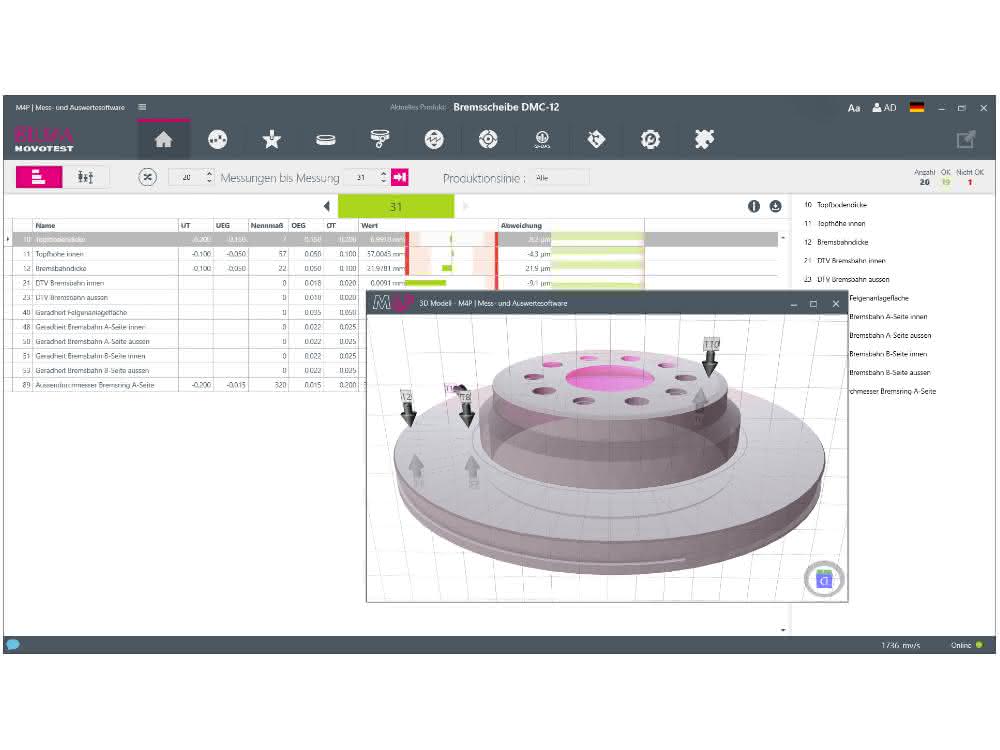Open the AD user account
Screen dimensions: 1000x750
pos(885,108)
